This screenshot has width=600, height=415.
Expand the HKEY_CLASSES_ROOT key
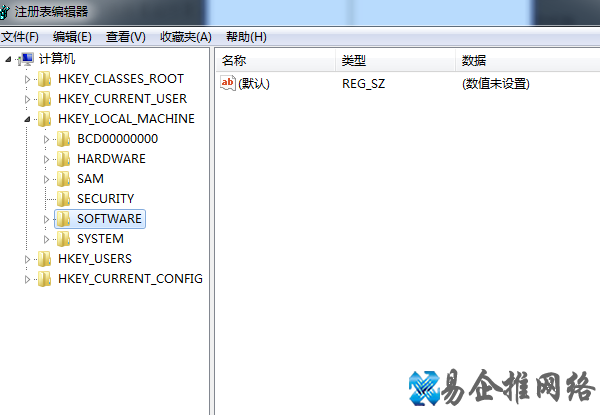[28, 79]
